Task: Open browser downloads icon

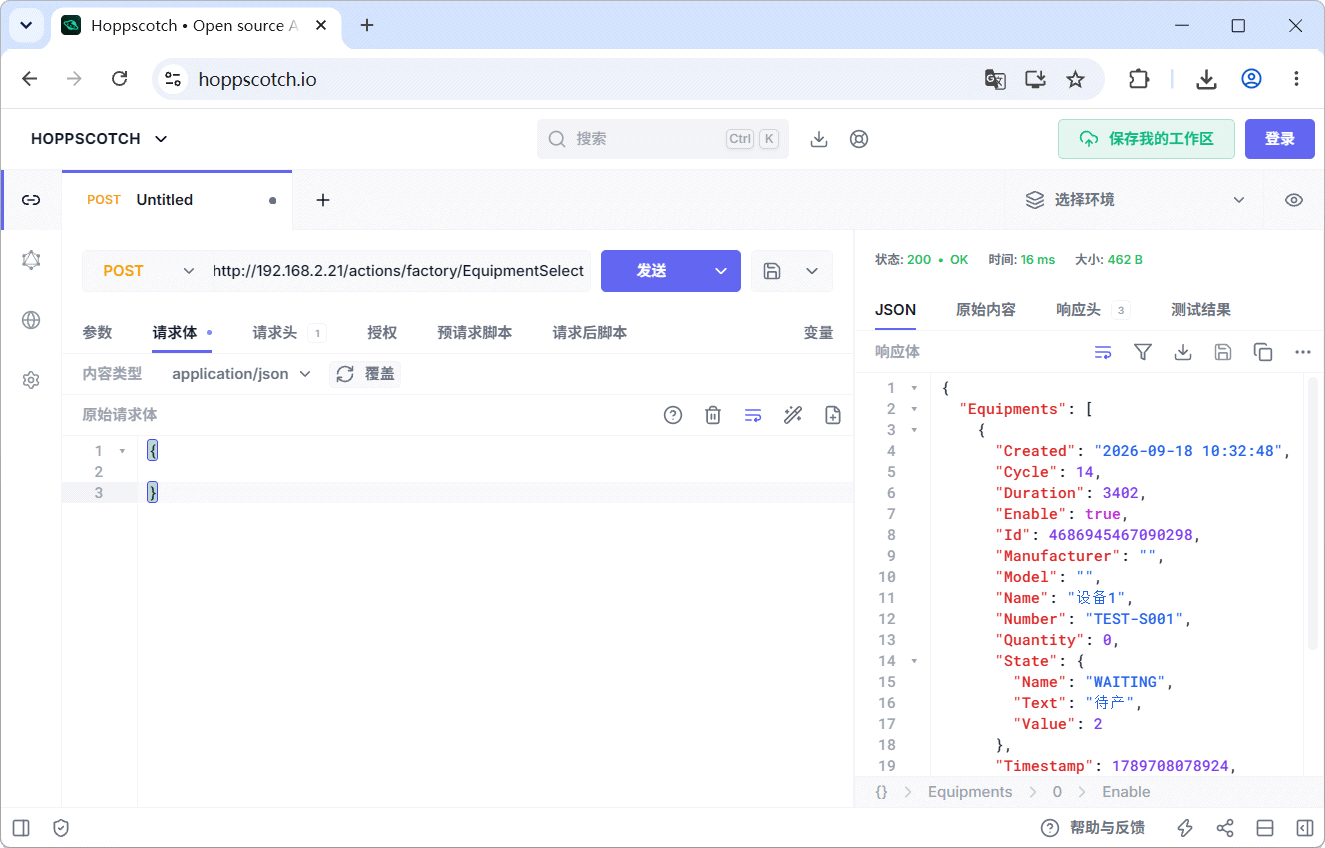Action: point(1207,79)
